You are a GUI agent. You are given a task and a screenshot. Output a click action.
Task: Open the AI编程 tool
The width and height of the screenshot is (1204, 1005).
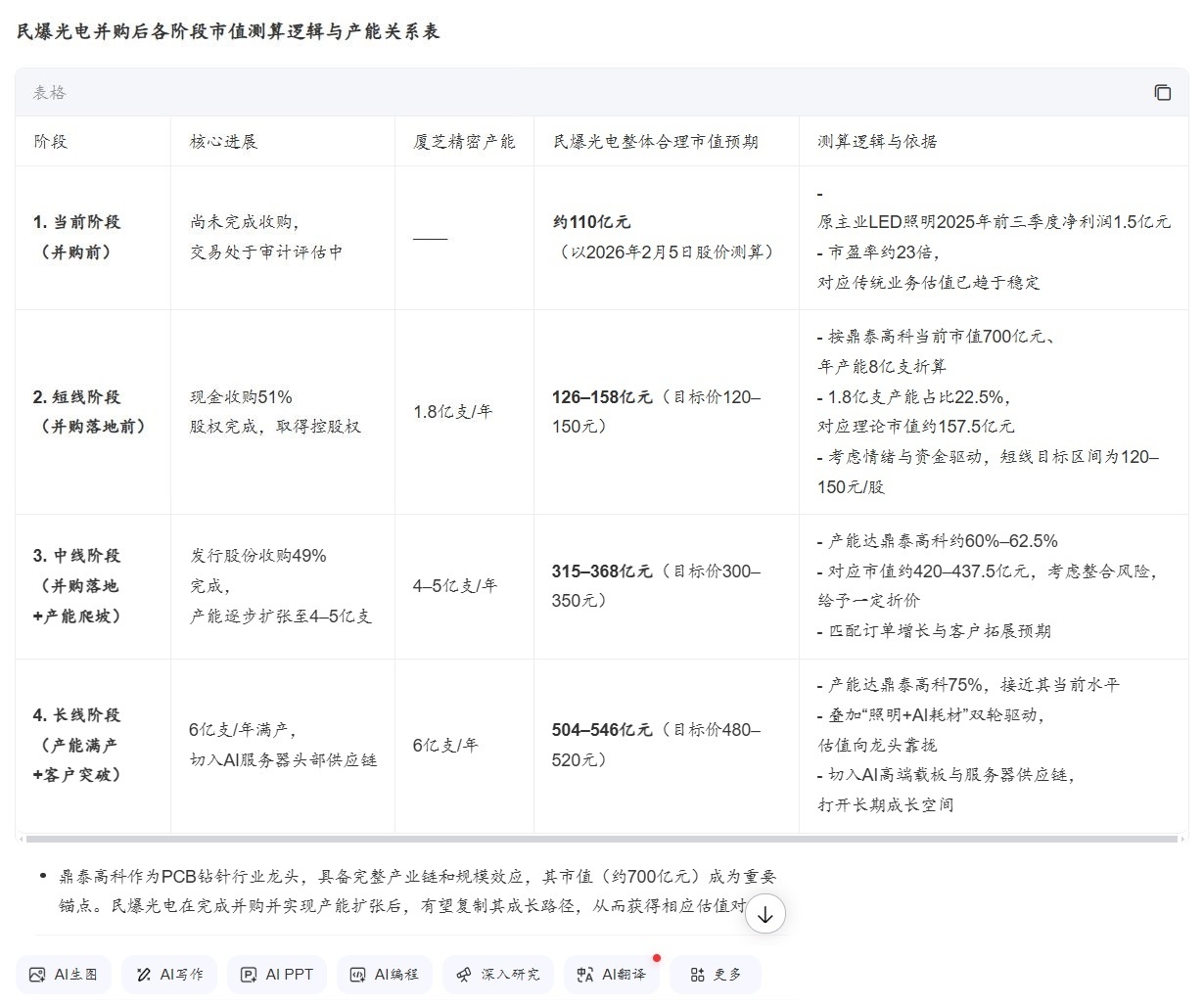(x=384, y=975)
